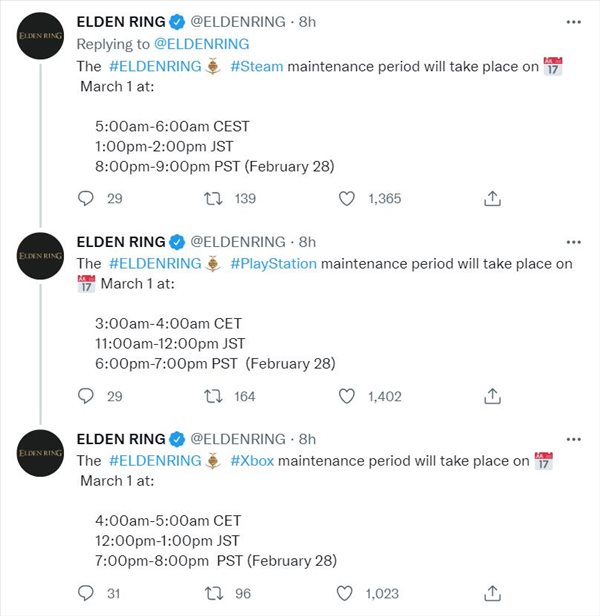Reply to the Steam maintenance tweet
The width and height of the screenshot is (600, 616).
86,198
